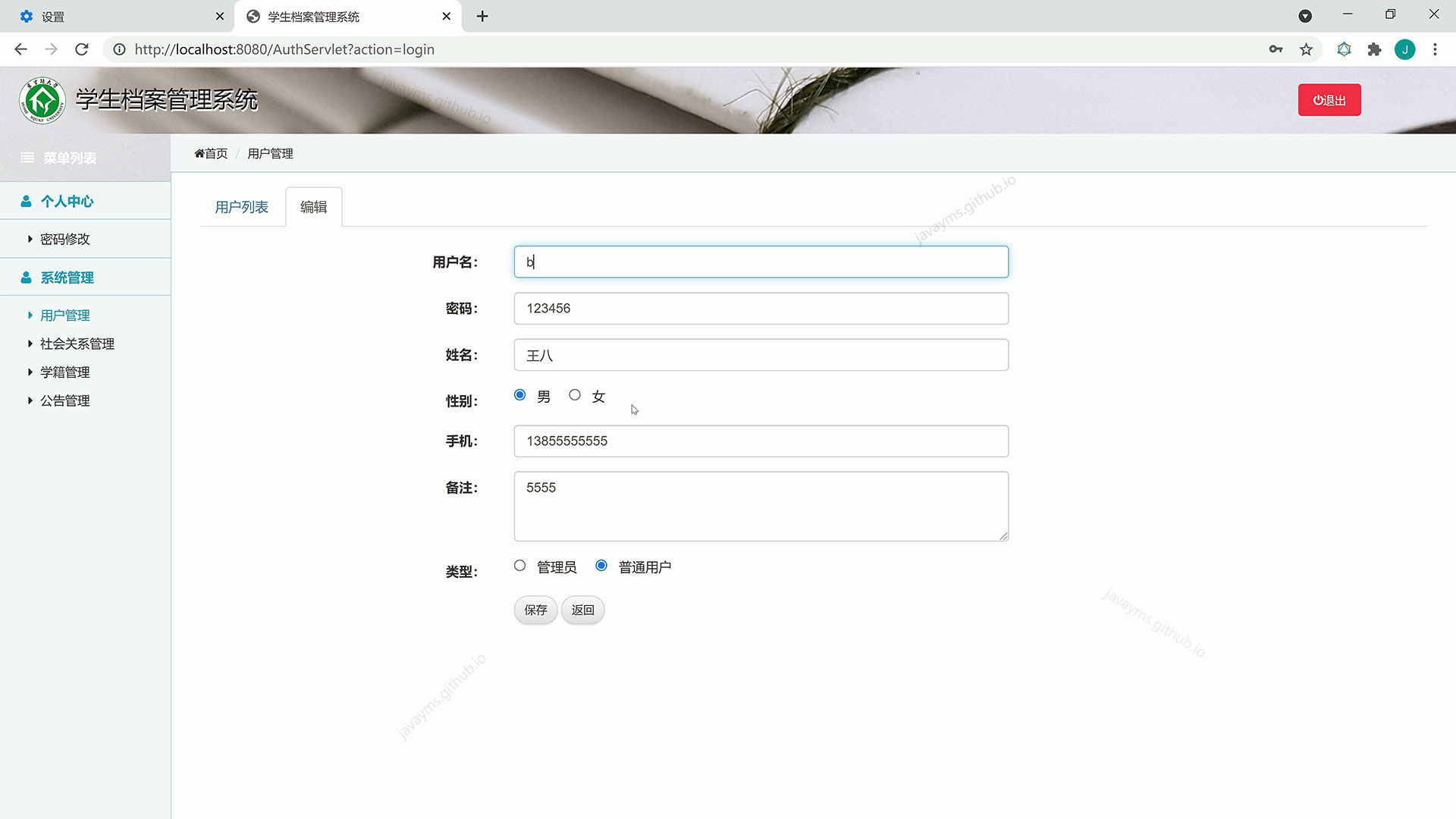Expand the 学籍管理 menu item
This screenshot has height=819, width=1456.
click(65, 372)
